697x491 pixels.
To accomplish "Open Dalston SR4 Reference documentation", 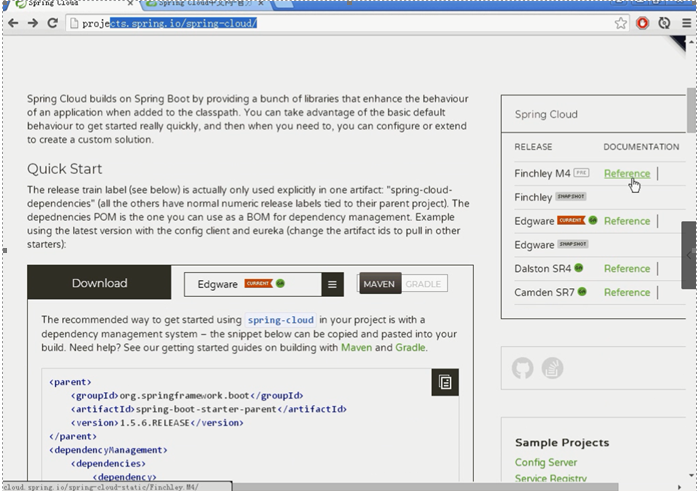I will pyautogui.click(x=627, y=268).
